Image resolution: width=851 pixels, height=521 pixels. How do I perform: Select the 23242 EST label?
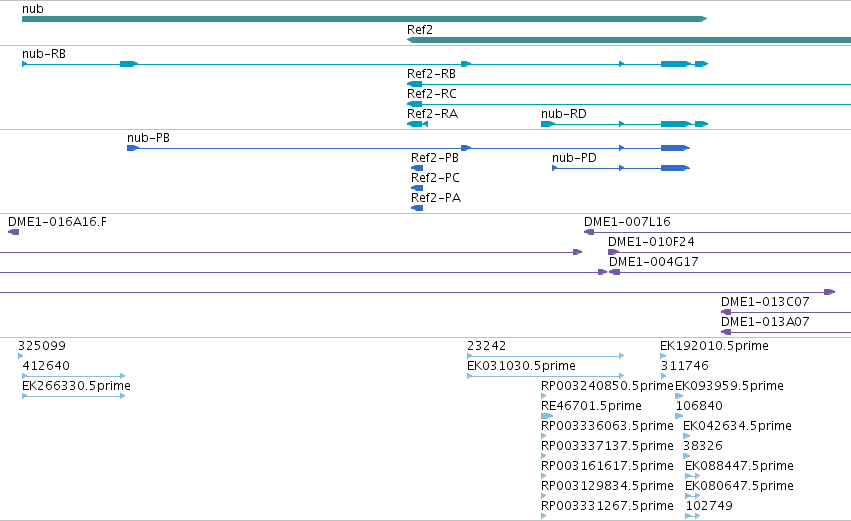[486, 346]
